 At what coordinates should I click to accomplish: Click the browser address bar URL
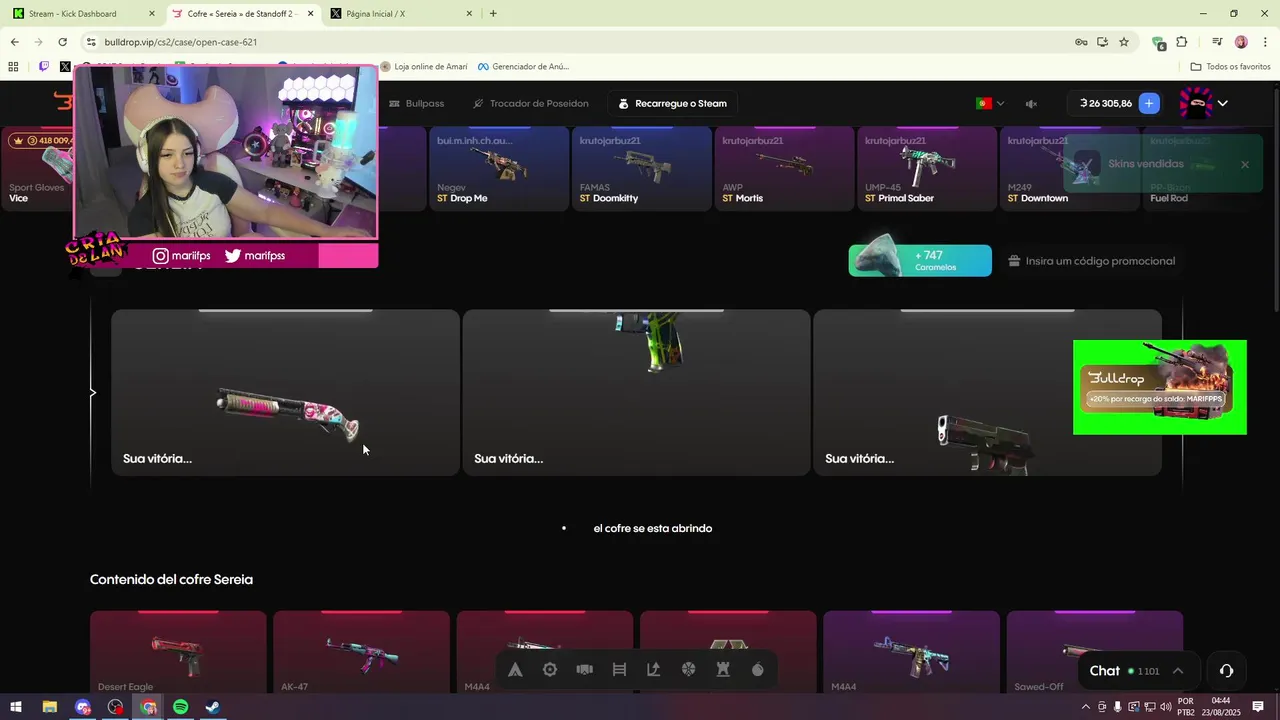pyautogui.click(x=180, y=42)
